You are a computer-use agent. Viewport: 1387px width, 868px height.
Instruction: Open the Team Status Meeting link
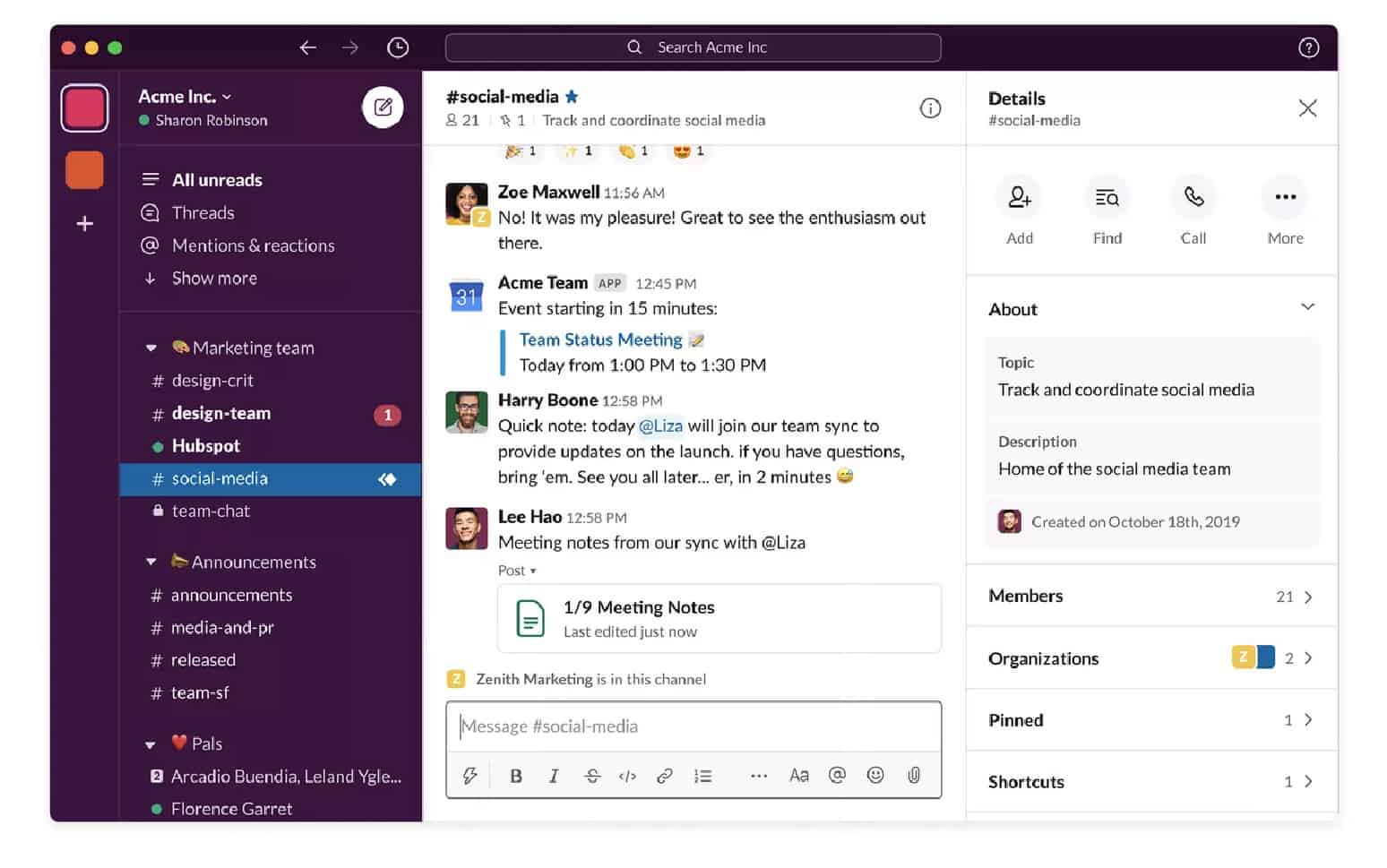(600, 339)
